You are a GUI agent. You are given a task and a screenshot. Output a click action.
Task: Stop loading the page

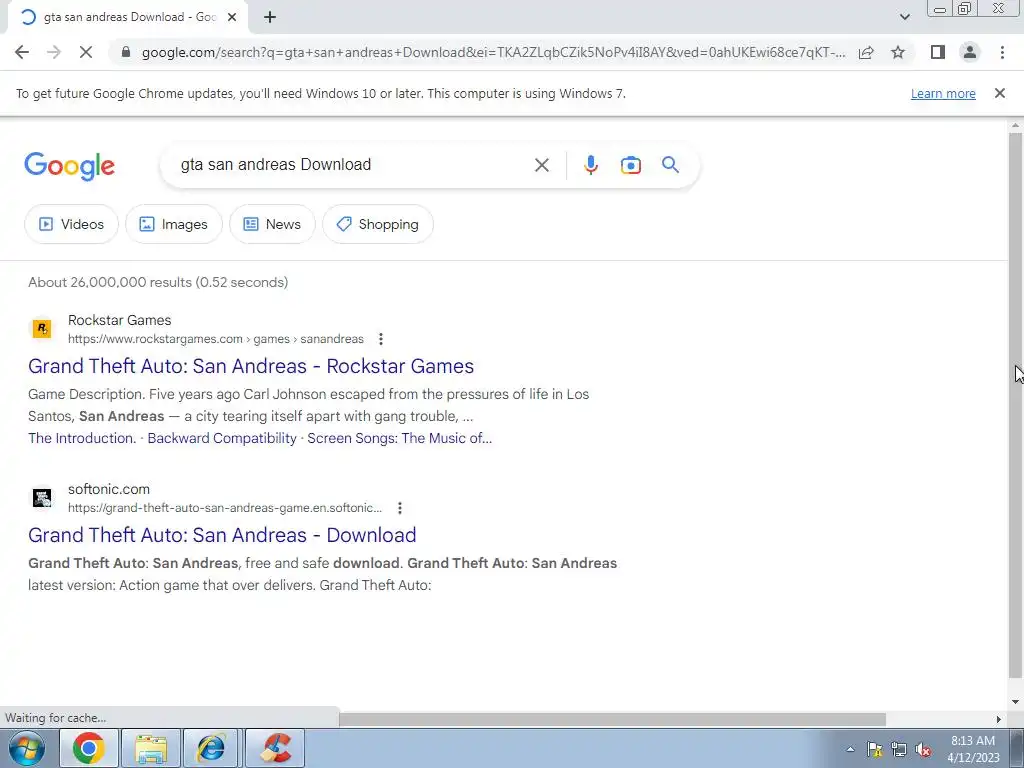click(86, 52)
